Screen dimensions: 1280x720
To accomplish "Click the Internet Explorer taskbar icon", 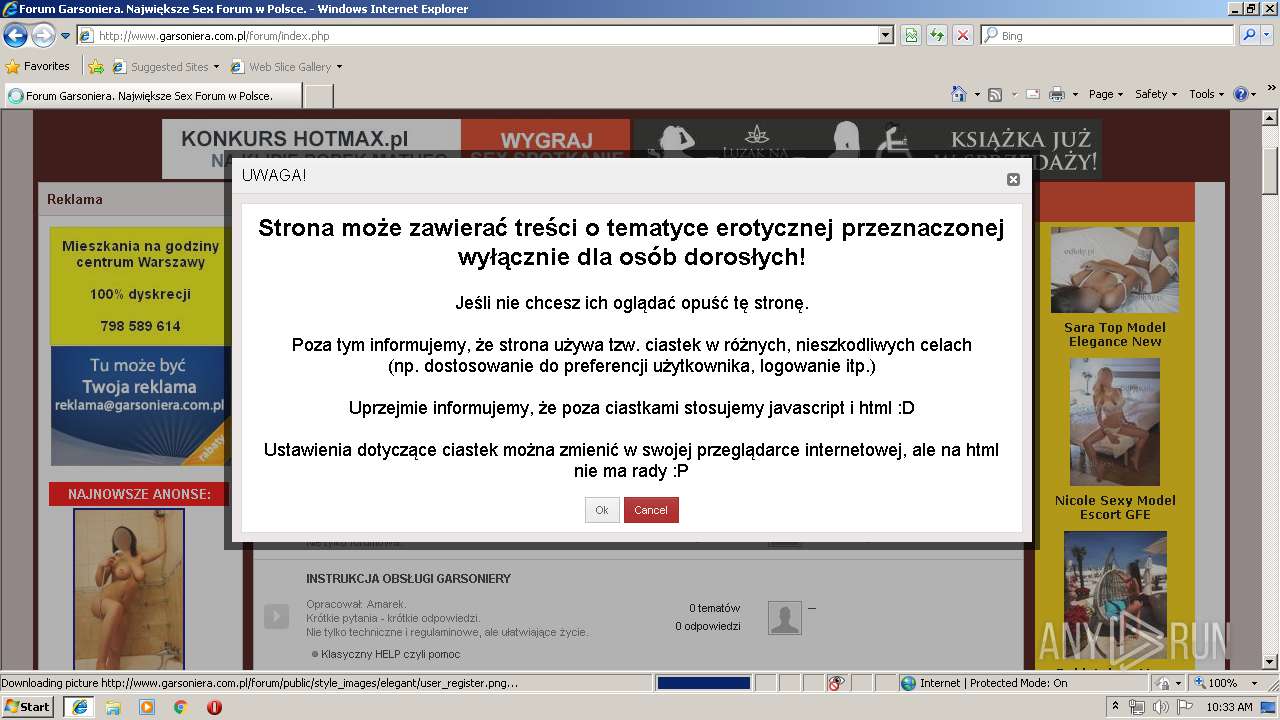I will (x=79, y=707).
